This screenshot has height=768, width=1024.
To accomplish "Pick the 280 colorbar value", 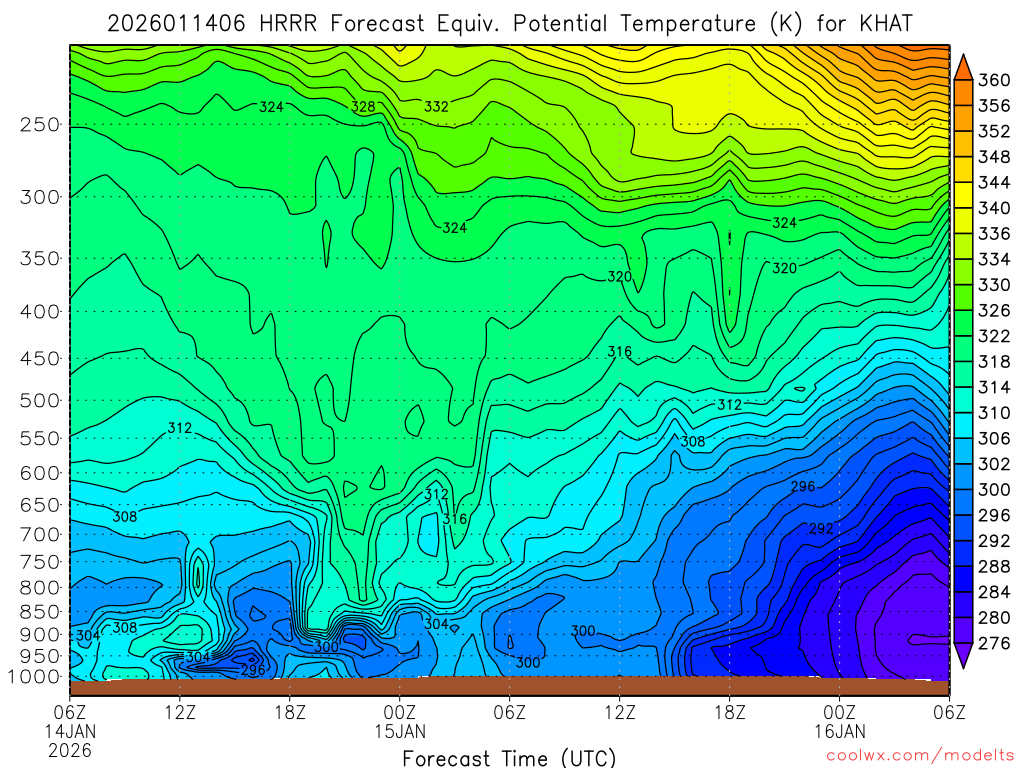I will pos(993,617).
